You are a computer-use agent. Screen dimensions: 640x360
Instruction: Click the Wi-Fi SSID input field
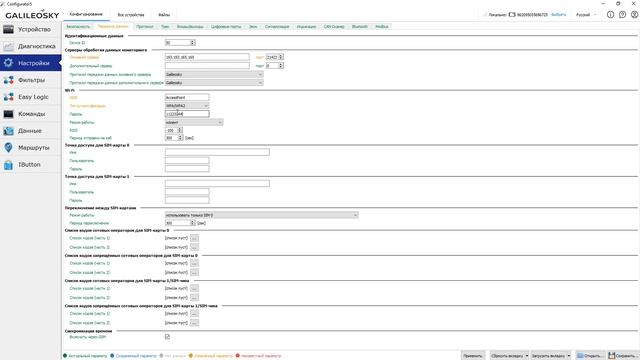(187, 97)
